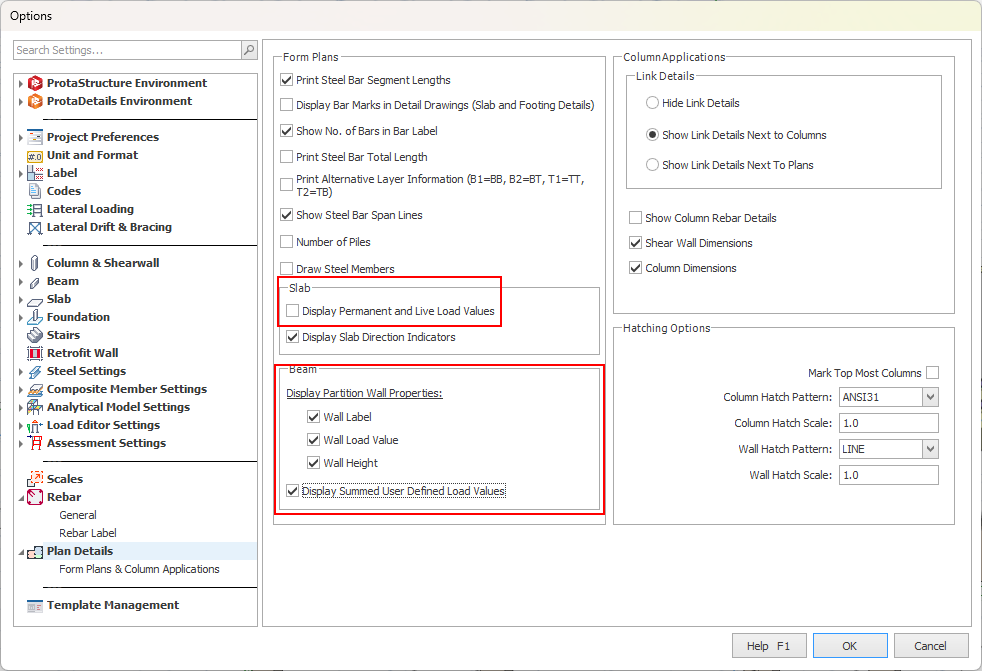
Task: Open the Codes settings page
Action: click(x=62, y=190)
